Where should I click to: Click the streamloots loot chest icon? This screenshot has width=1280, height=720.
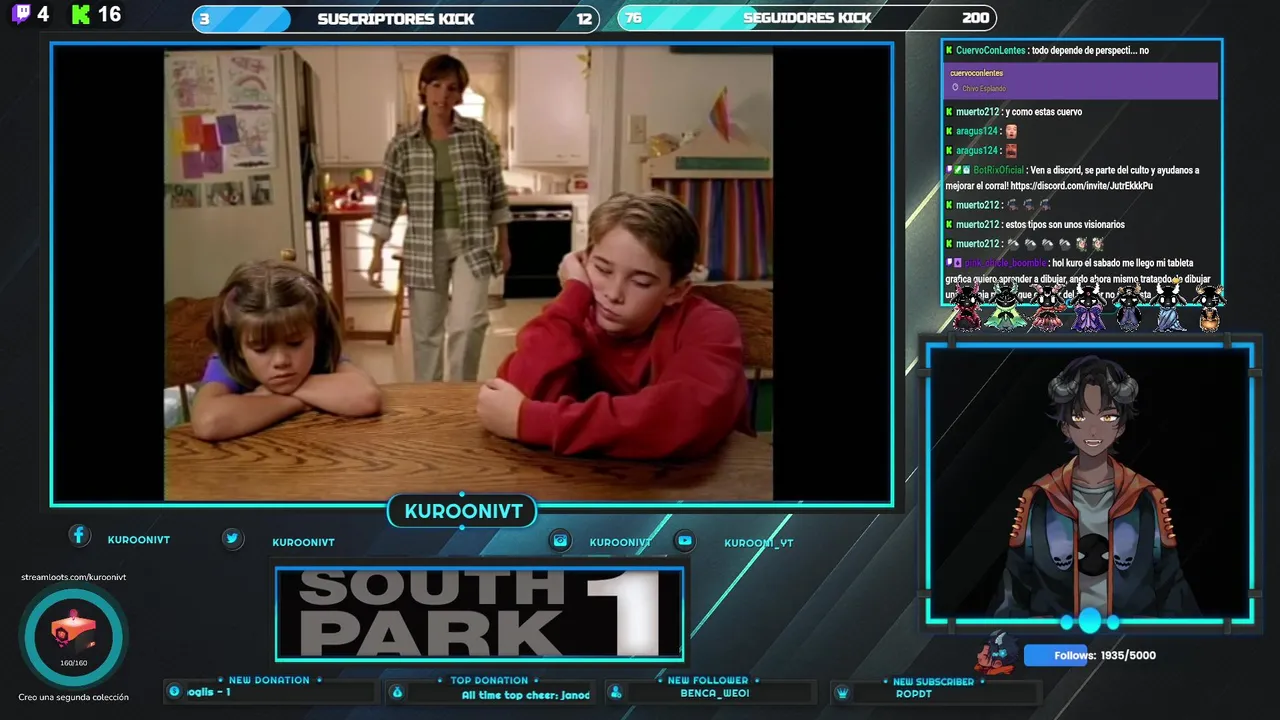(x=73, y=631)
